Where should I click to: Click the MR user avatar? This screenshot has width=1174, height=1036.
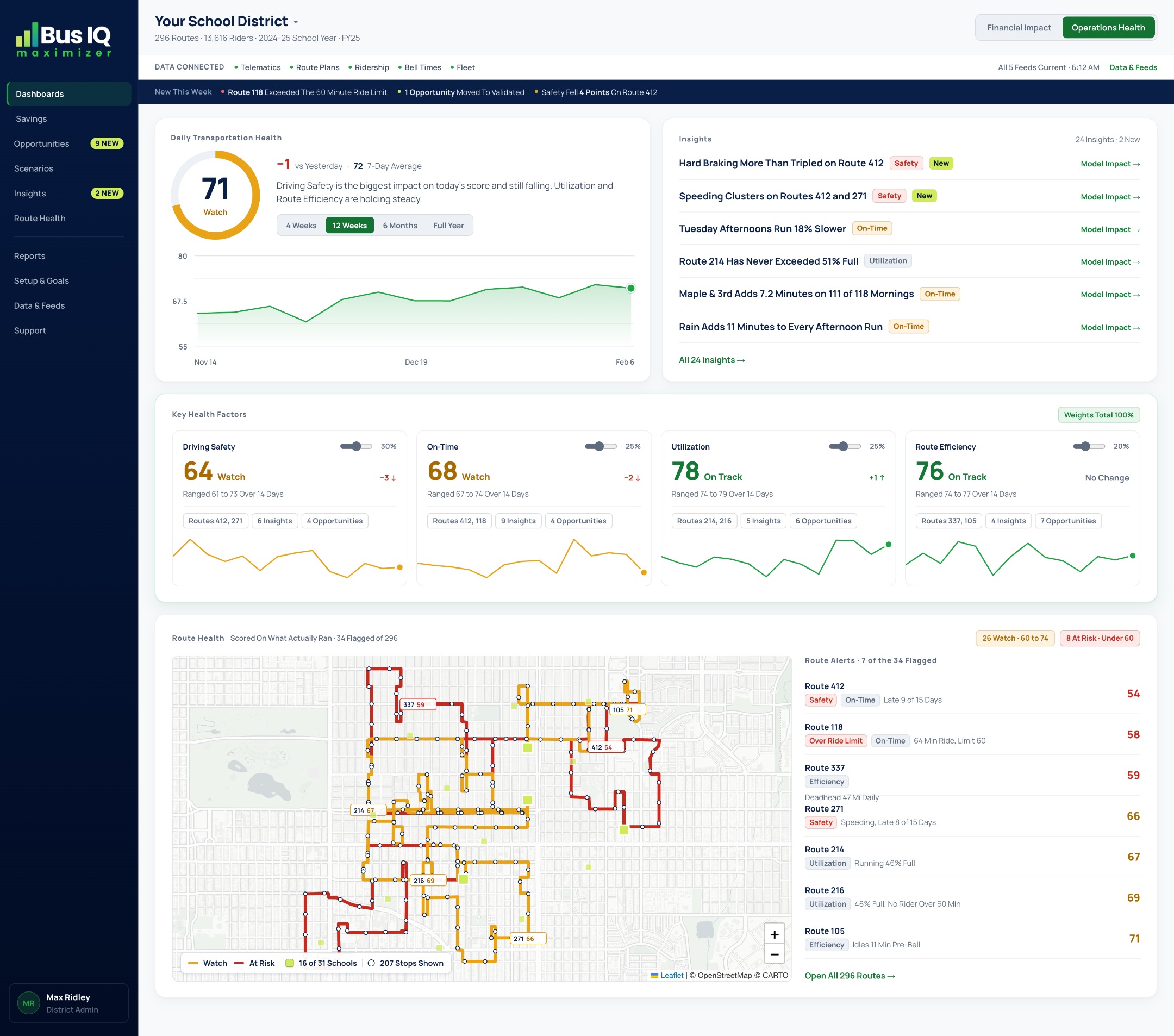[29, 1003]
